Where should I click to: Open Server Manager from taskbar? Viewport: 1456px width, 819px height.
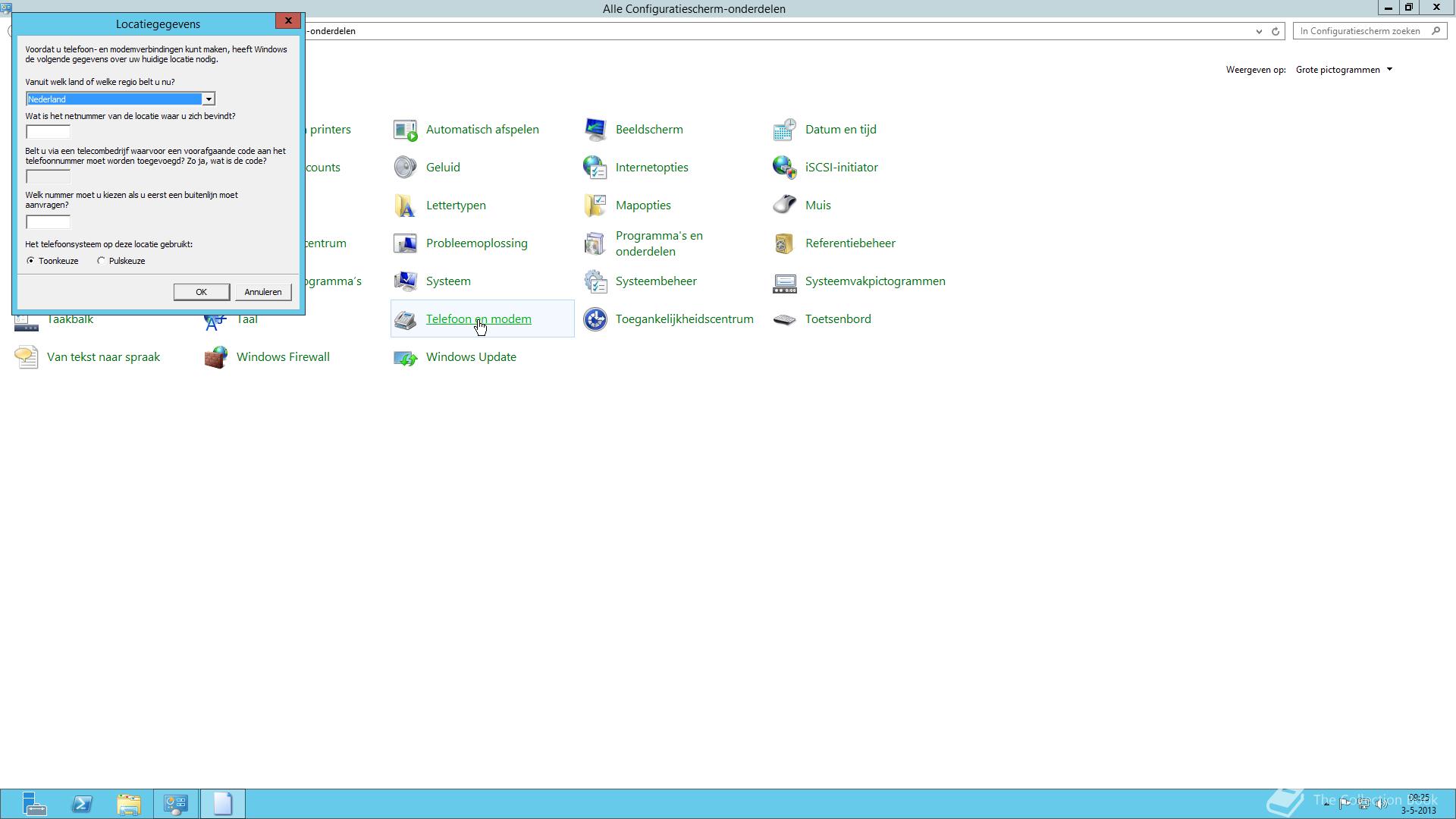pyautogui.click(x=34, y=804)
